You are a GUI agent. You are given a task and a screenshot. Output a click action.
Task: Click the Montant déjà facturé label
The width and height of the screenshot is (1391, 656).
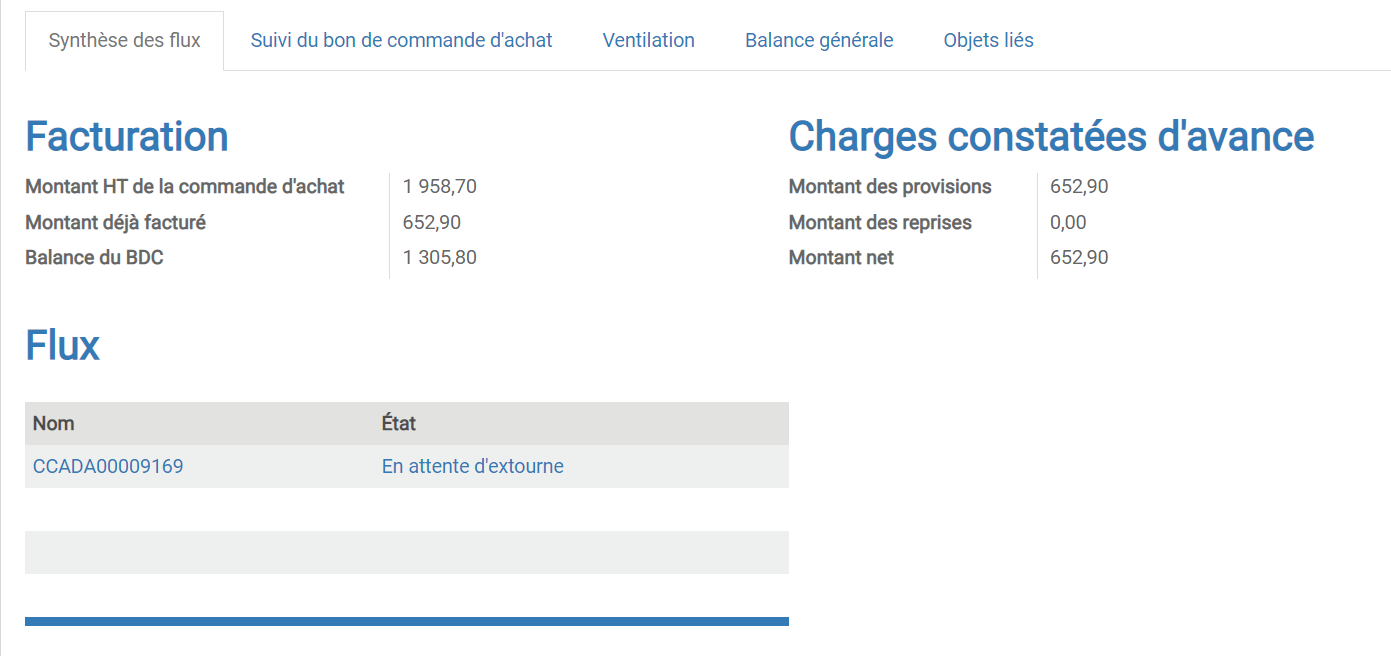pos(116,222)
